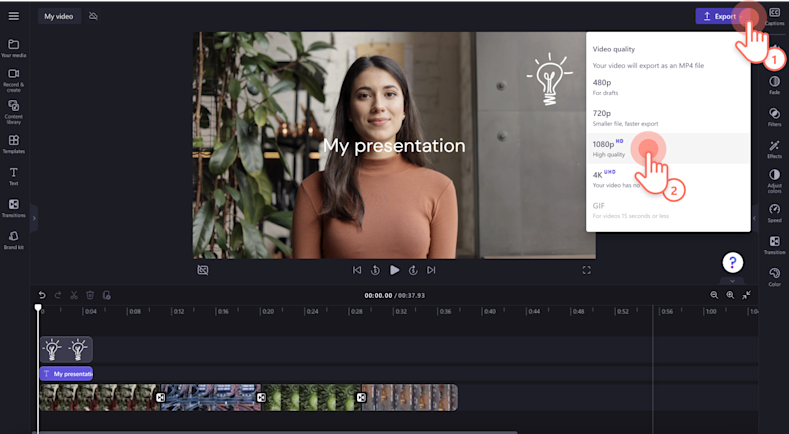Open the Brand kit panel

pyautogui.click(x=14, y=240)
